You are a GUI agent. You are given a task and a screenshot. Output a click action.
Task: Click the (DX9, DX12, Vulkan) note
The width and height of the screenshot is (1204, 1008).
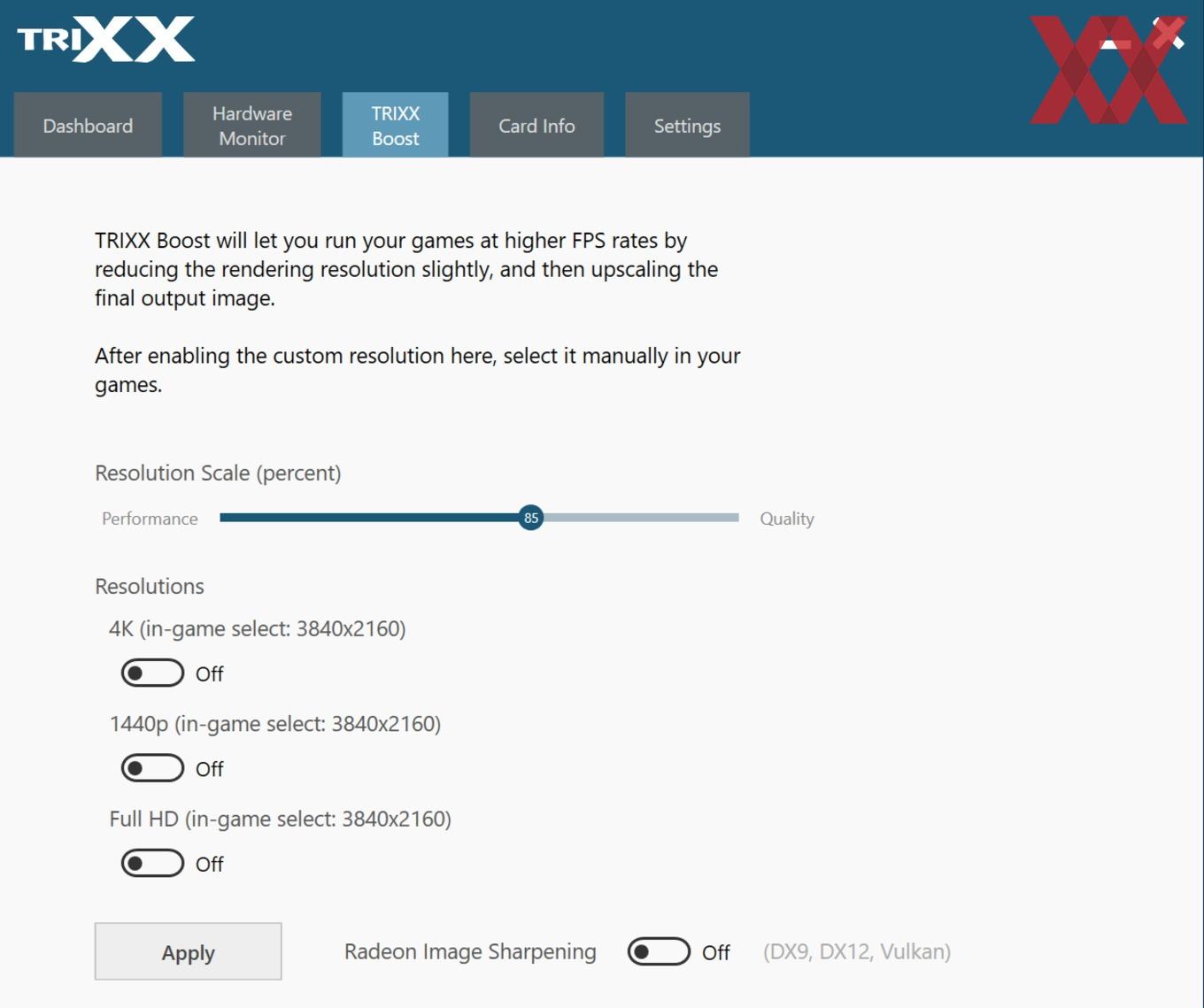857,951
